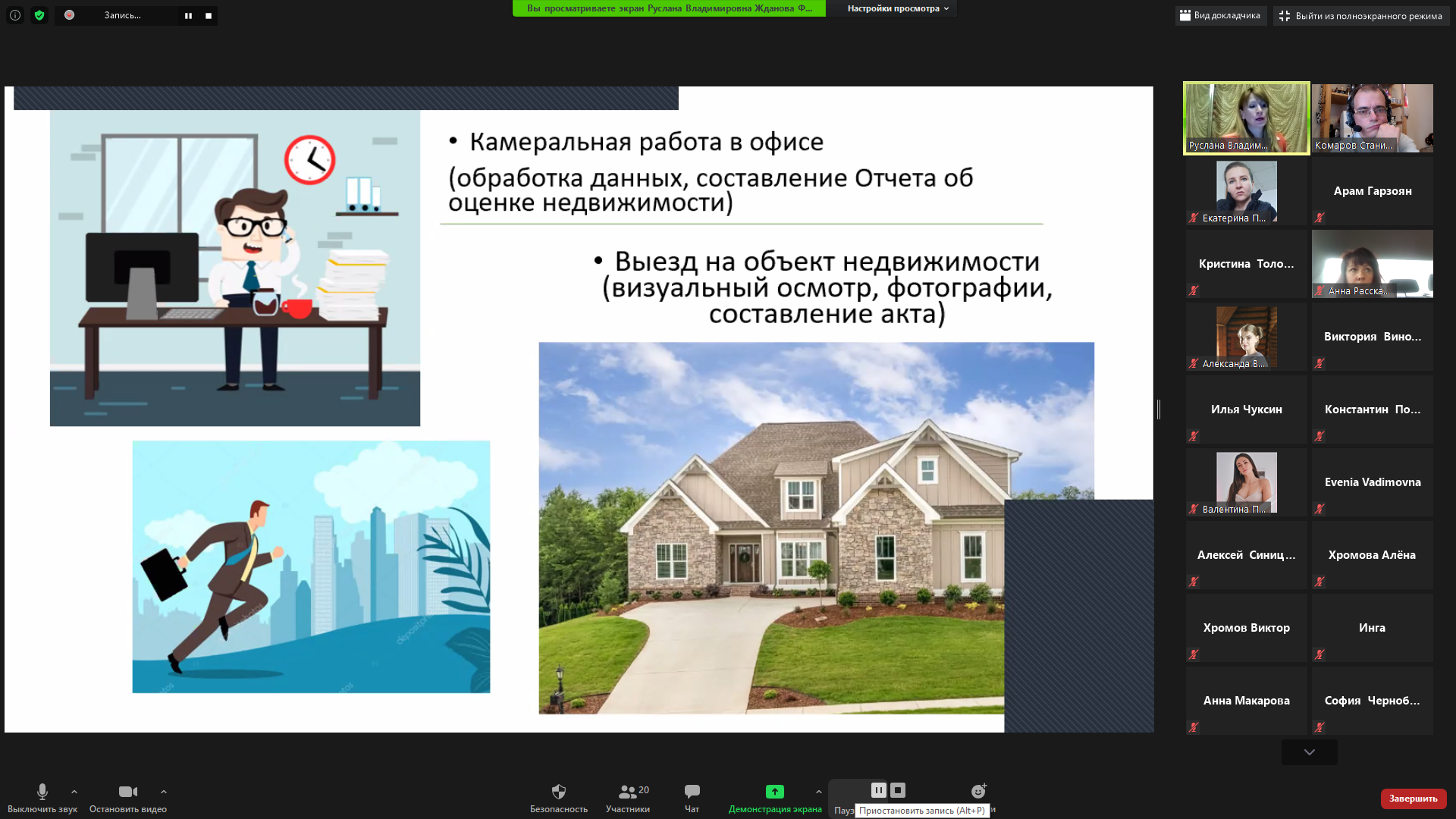This screenshot has width=1456, height=819.
Task: Select Evenia Vadimovna participant tile
Action: coord(1373,482)
